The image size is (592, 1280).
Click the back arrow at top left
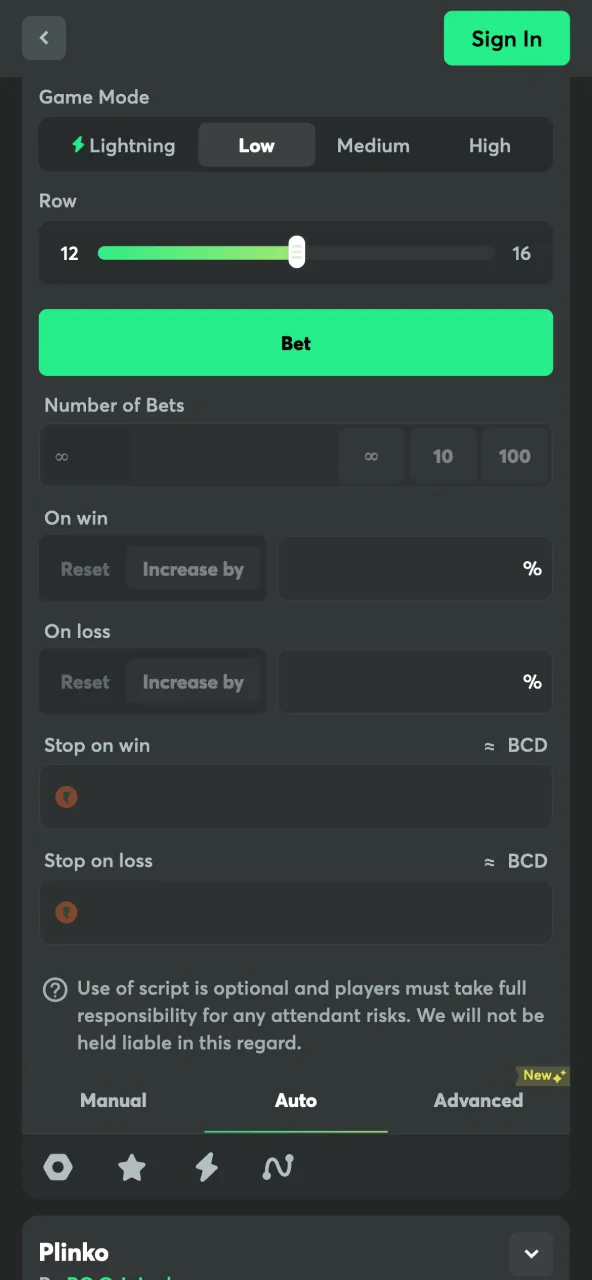(44, 37)
